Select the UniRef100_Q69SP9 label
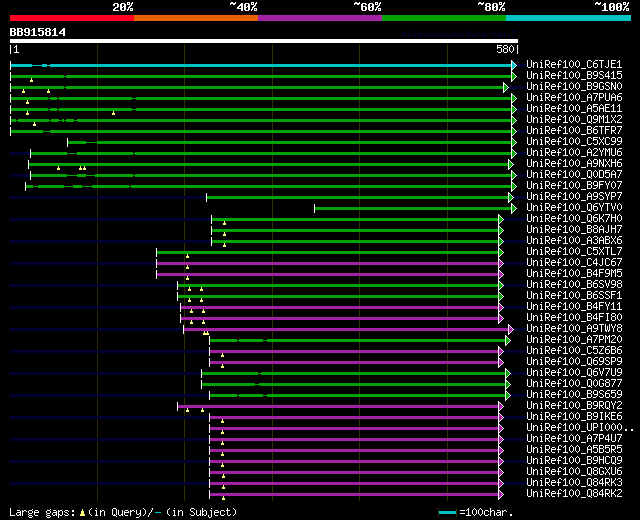The image size is (640, 520). coord(574,362)
